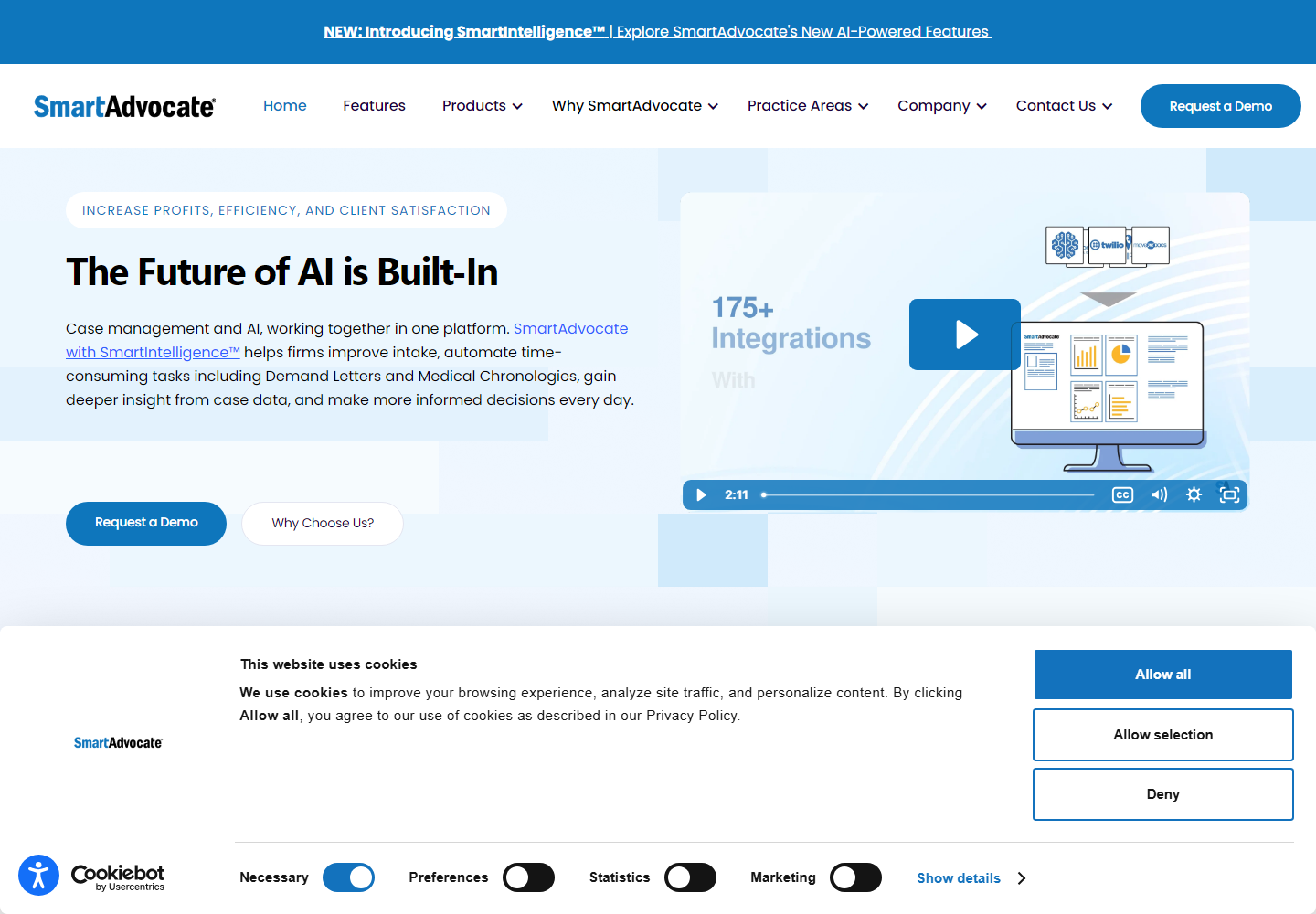Expand the Company dropdown menu

pyautogui.click(x=942, y=106)
